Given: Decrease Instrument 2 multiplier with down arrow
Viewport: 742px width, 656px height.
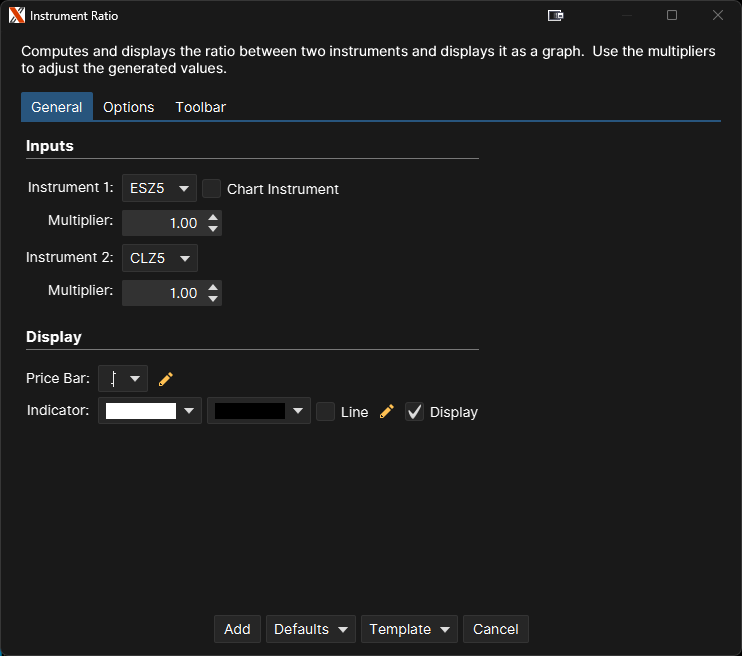Looking at the screenshot, I should click(213, 299).
